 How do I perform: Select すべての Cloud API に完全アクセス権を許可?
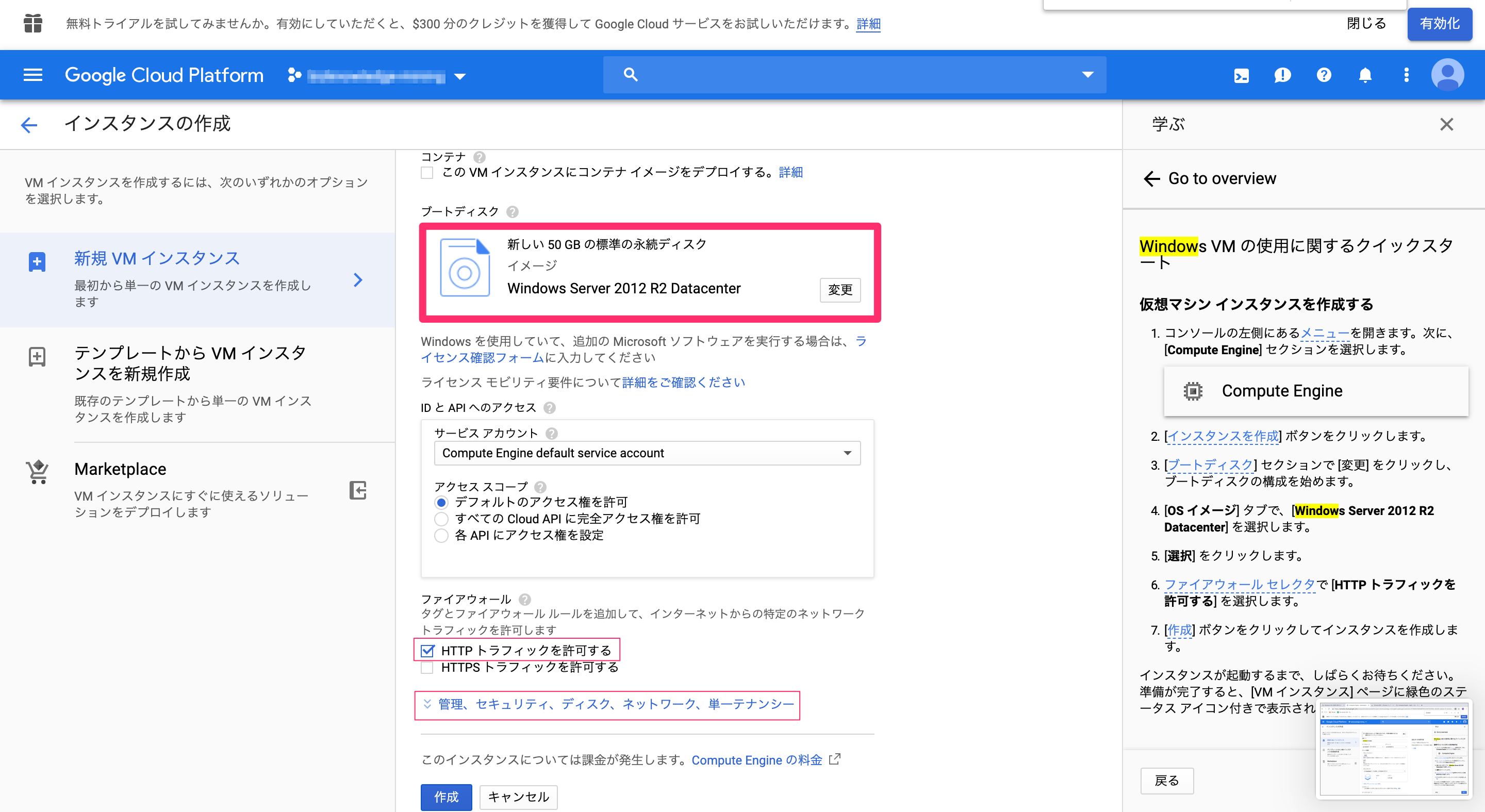(441, 519)
